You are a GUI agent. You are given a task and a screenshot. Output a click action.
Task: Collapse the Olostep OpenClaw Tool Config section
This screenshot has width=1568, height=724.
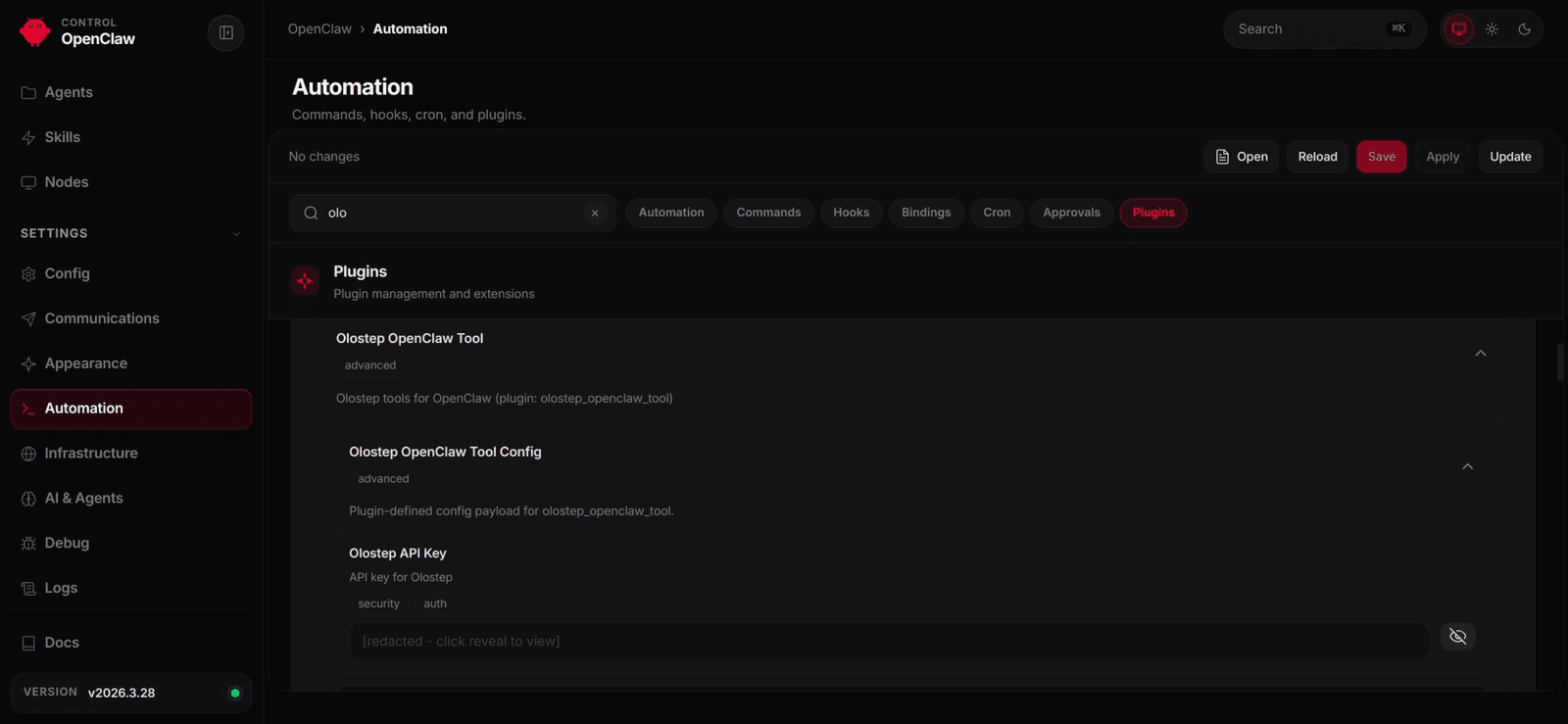1467,466
